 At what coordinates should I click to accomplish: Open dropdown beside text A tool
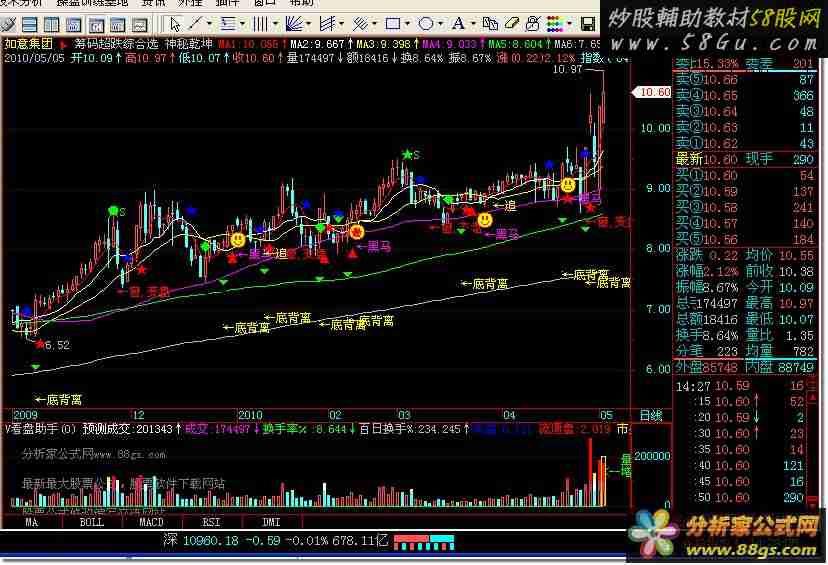(473, 24)
